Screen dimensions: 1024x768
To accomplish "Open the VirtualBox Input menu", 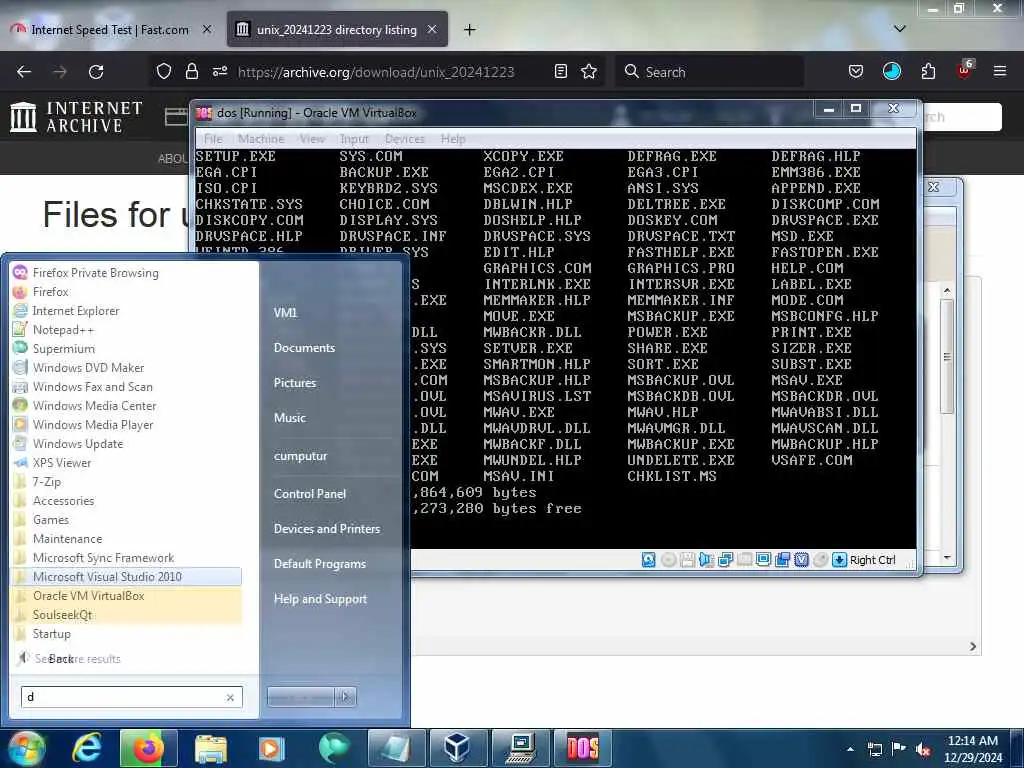I will coord(354,138).
